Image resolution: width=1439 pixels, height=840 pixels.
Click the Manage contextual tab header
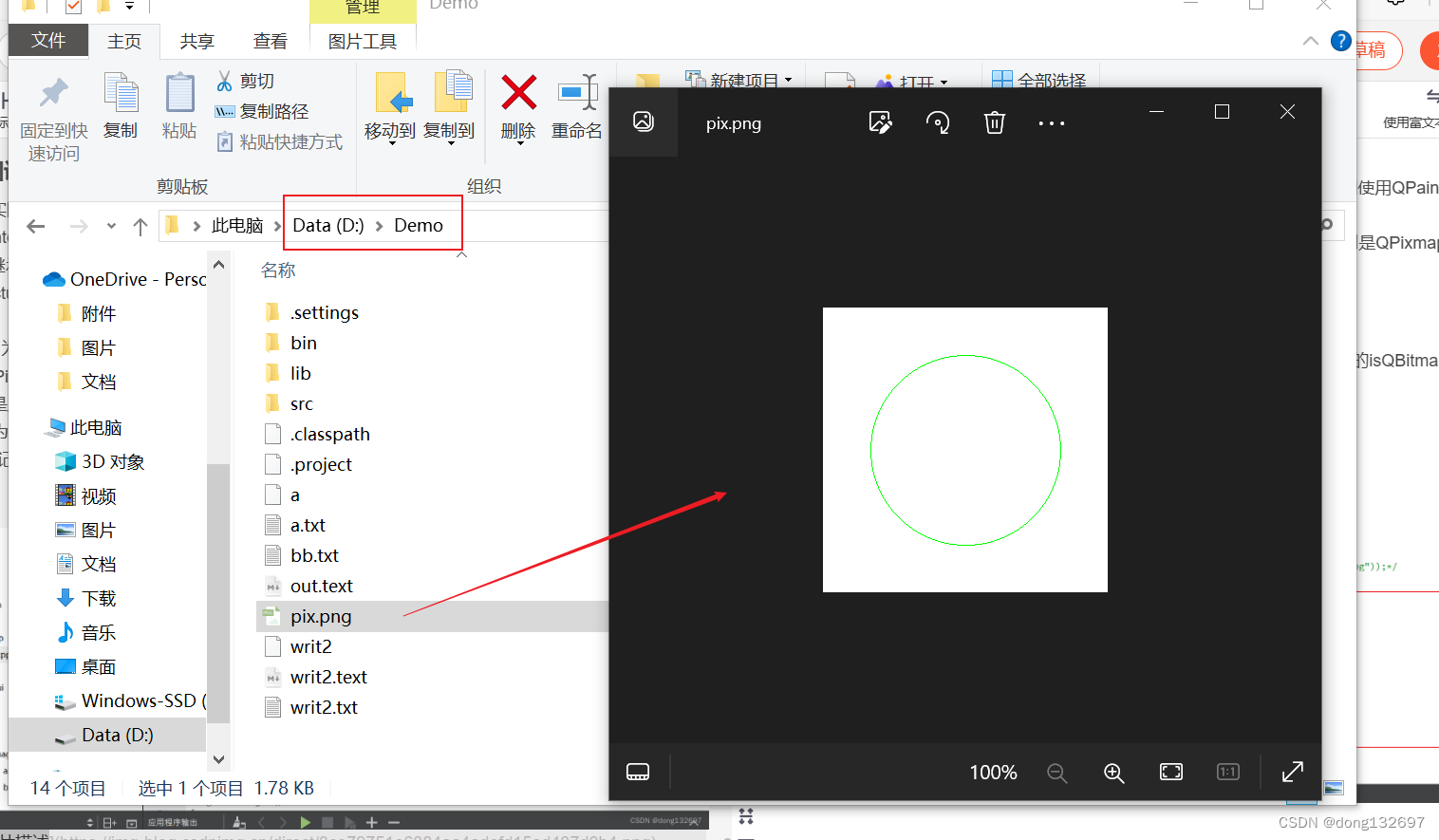tap(363, 9)
